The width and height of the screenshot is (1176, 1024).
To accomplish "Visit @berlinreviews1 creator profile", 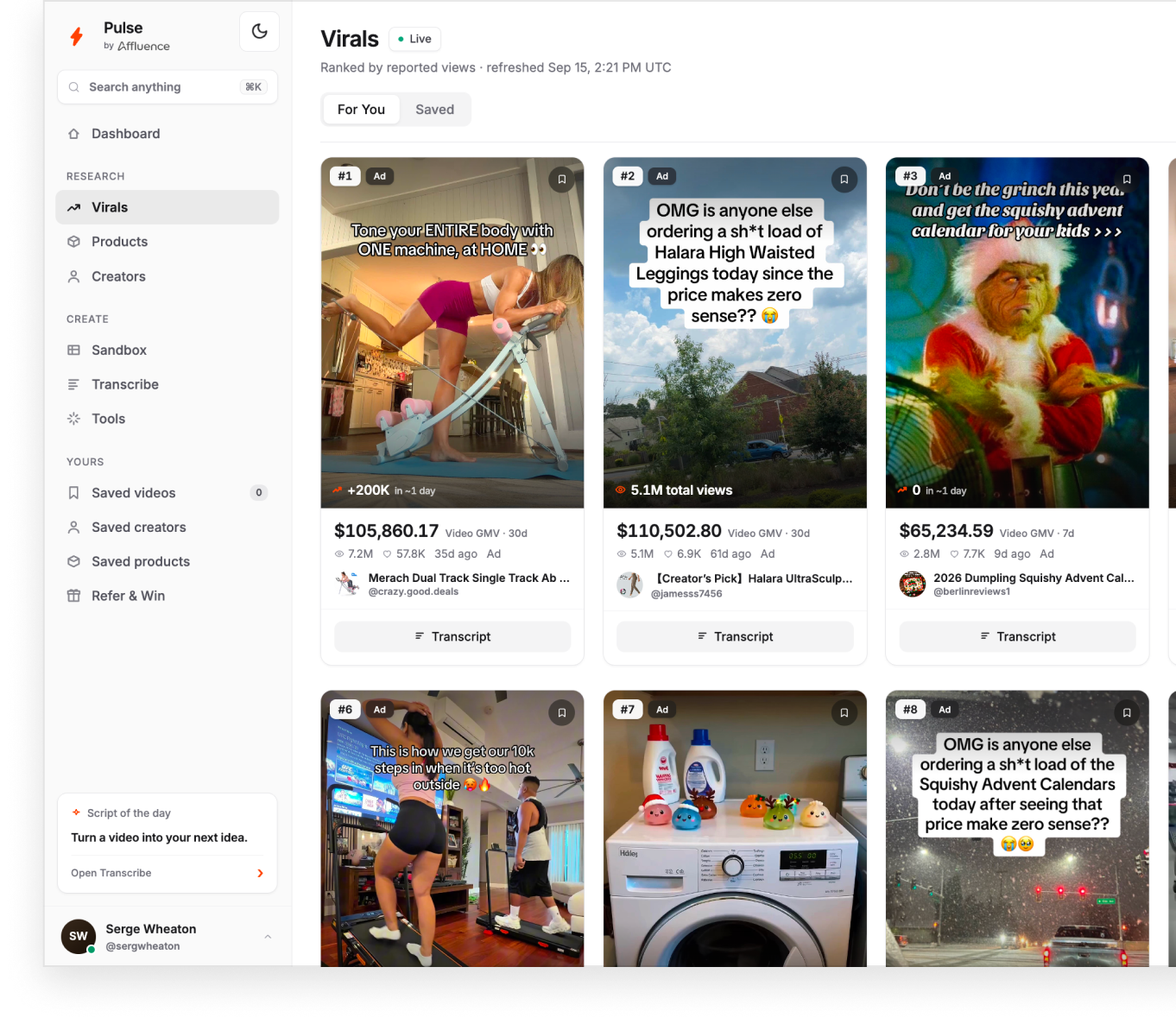I will click(x=971, y=592).
